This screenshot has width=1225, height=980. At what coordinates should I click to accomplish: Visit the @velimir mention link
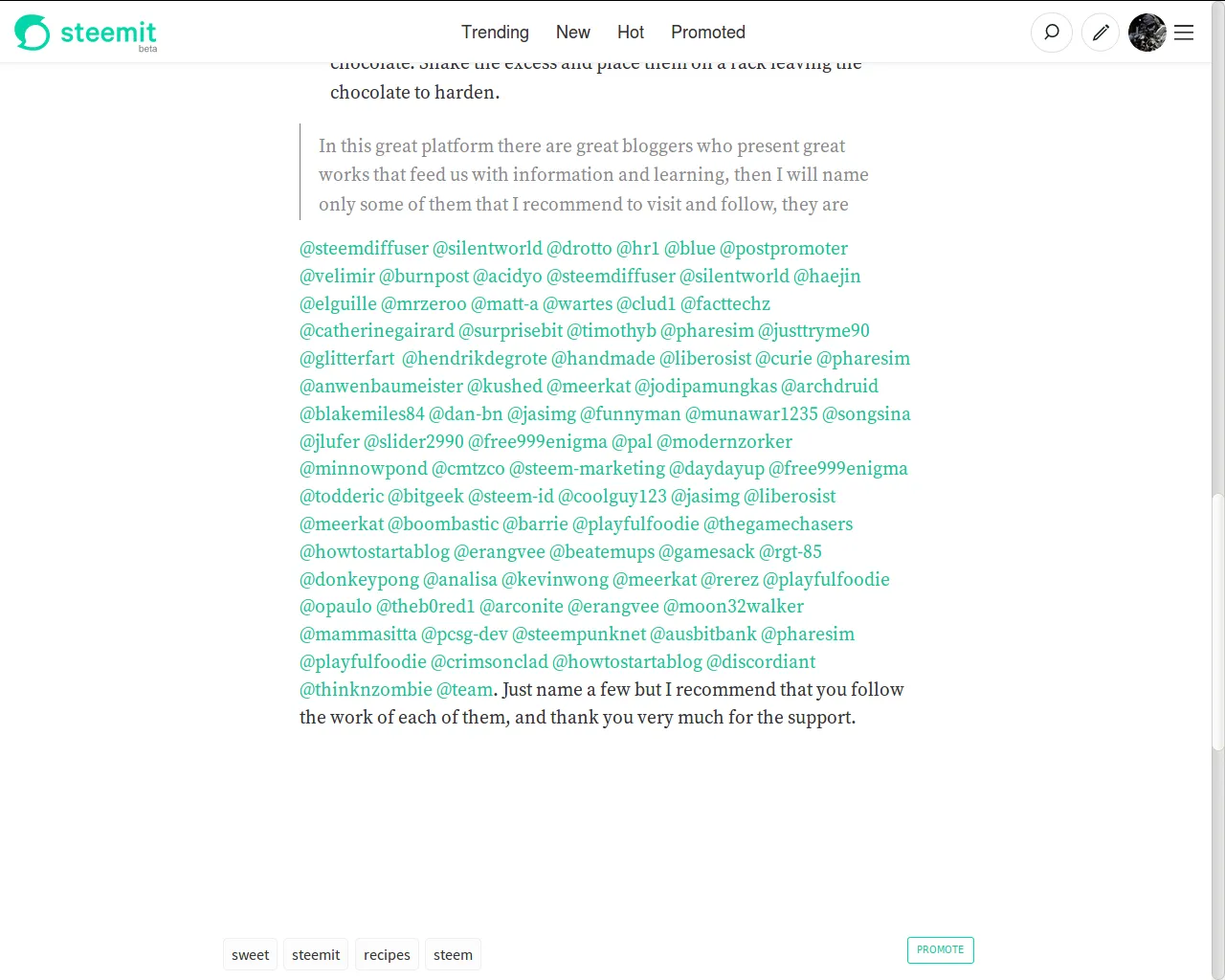point(337,277)
